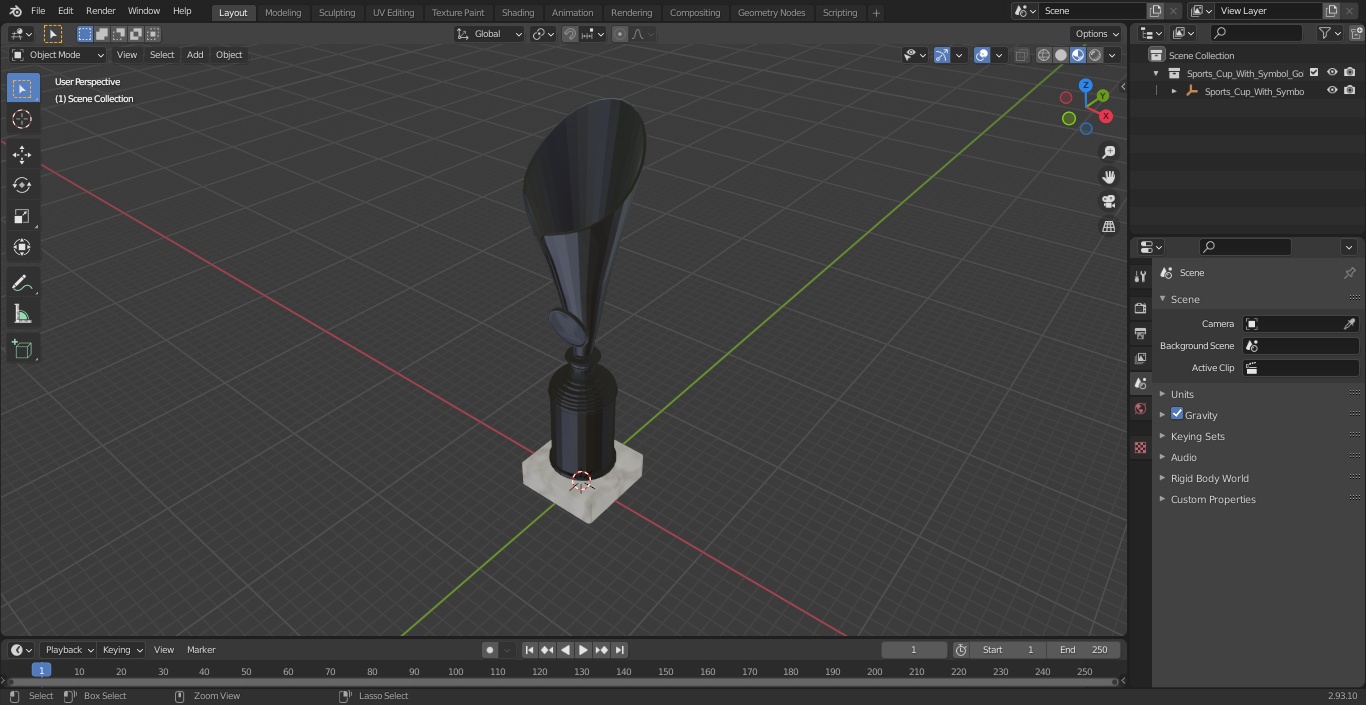Pick the Add Cube tool
The width and height of the screenshot is (1366, 705).
(22, 349)
